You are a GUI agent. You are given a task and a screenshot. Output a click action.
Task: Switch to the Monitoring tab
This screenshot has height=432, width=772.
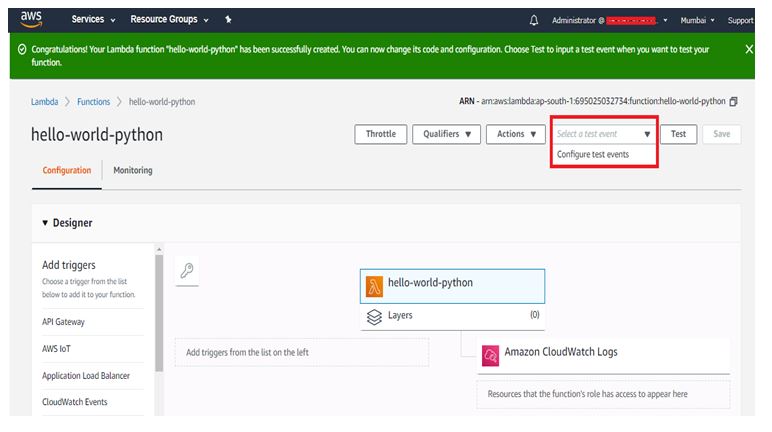click(x=132, y=170)
